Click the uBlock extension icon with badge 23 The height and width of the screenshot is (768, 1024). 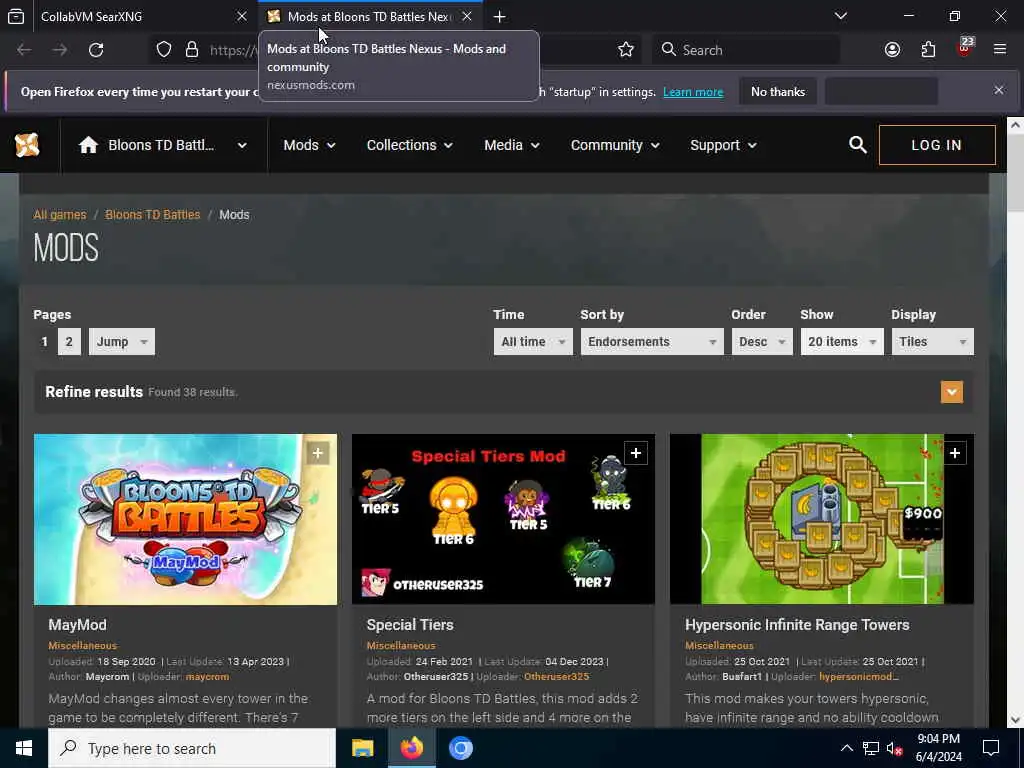click(x=964, y=48)
